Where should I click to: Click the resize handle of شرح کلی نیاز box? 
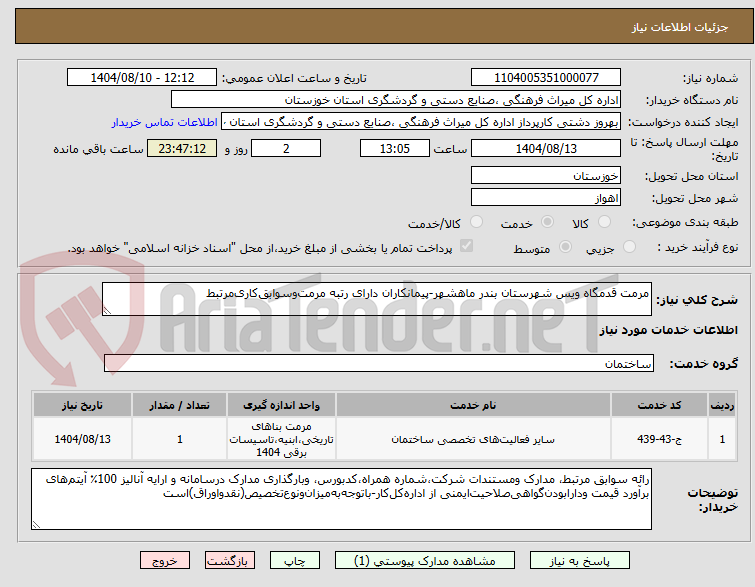click(107, 311)
